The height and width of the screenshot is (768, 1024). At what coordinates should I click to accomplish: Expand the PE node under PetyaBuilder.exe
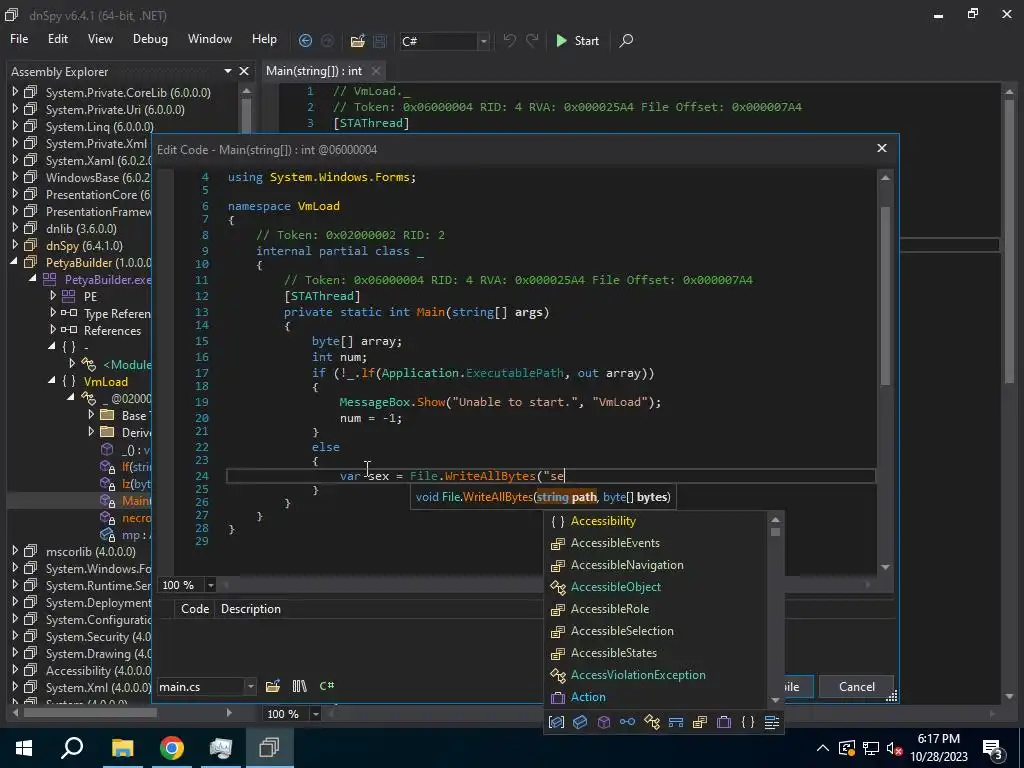pyautogui.click(x=53, y=296)
